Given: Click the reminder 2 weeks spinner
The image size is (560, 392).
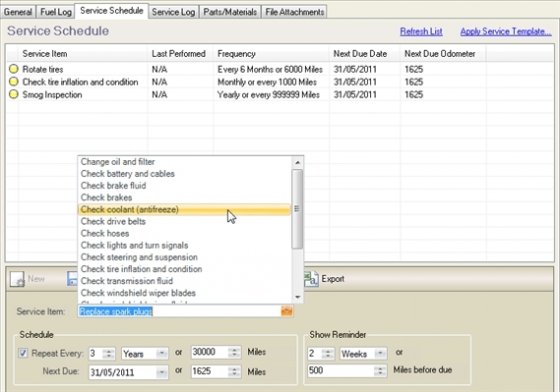Looking at the screenshot, I should click(x=328, y=353).
